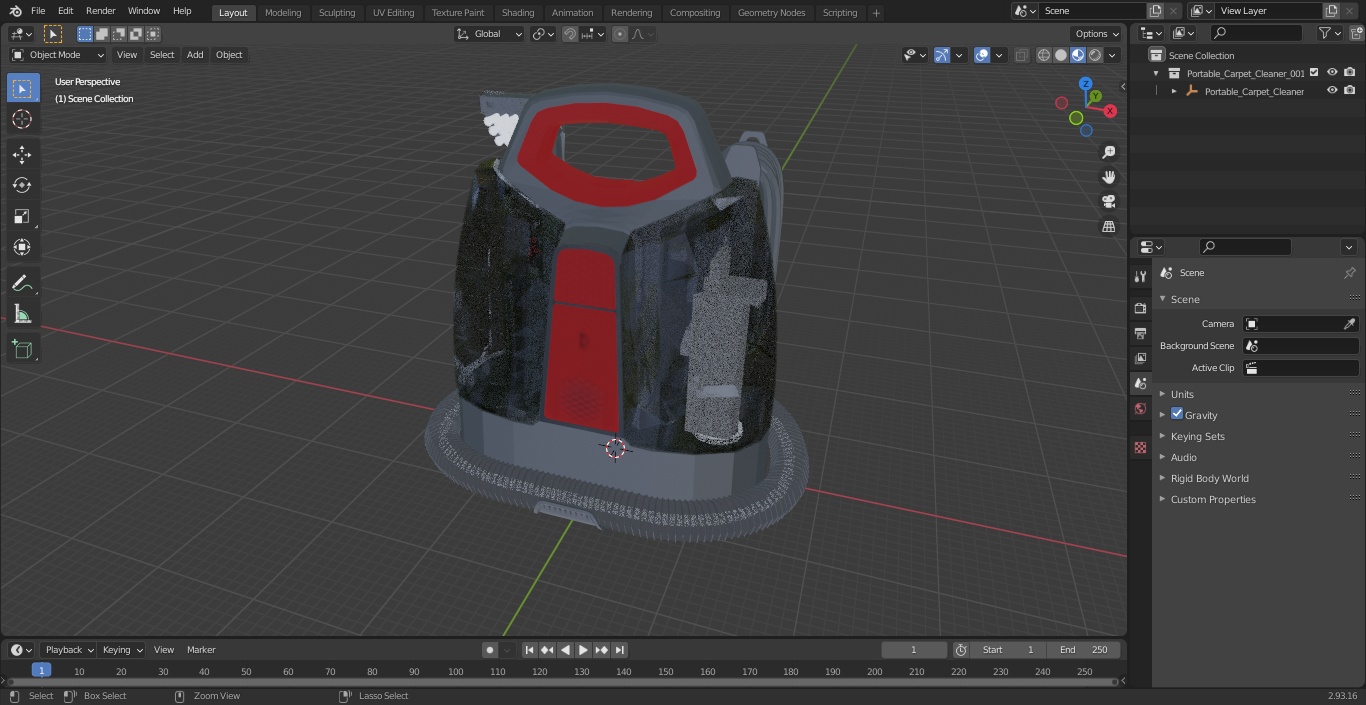Switch to the Geometry Nodes workspace tab
The image size is (1366, 705).
tap(771, 12)
